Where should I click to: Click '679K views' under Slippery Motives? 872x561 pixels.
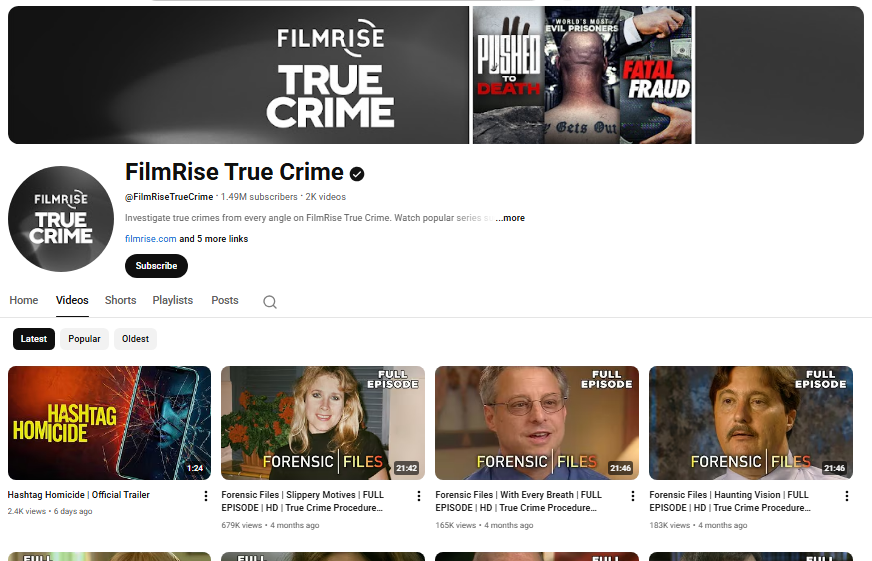[241, 525]
